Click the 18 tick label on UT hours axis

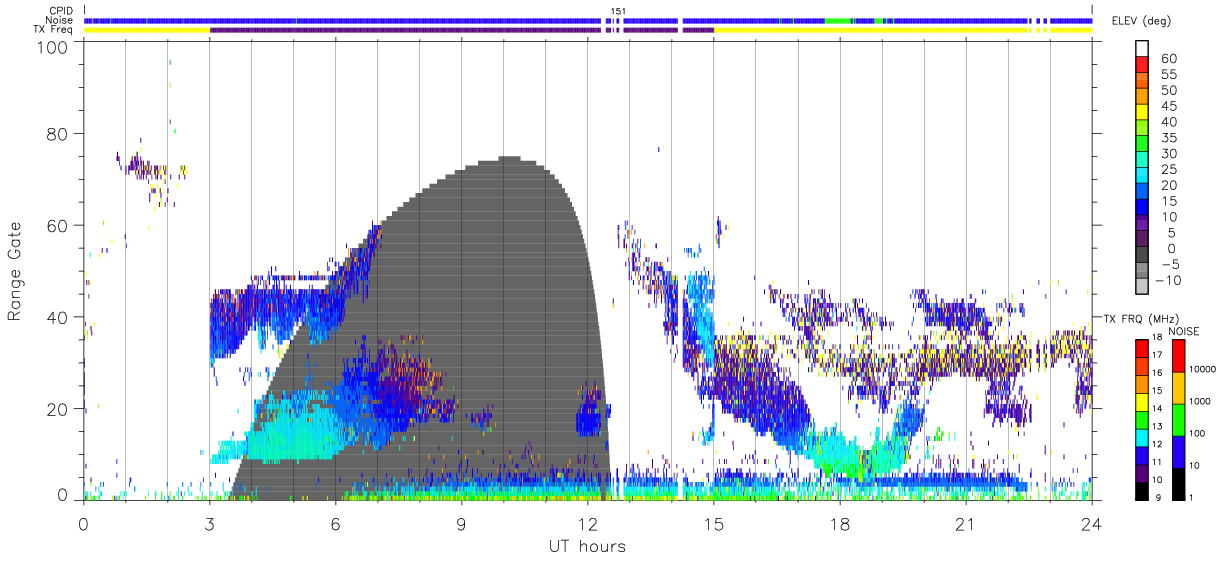(839, 524)
